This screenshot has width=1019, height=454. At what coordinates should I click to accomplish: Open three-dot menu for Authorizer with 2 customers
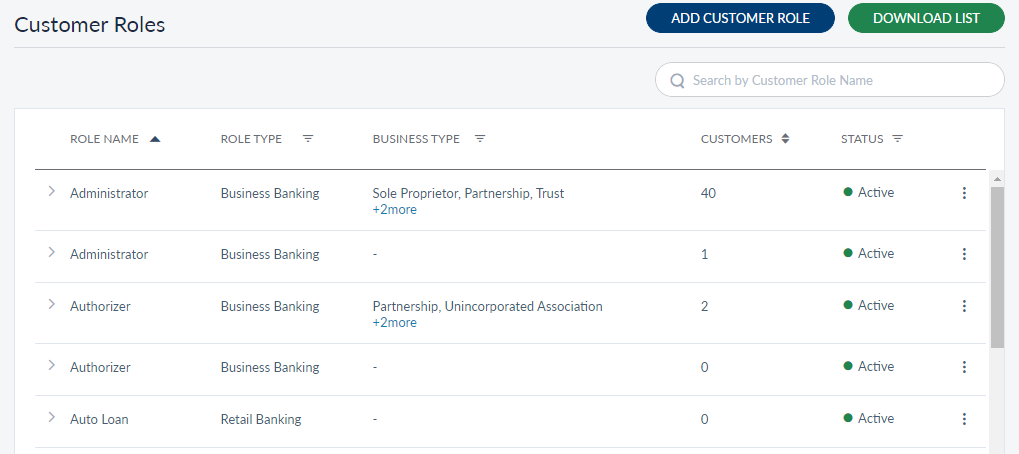[x=964, y=307]
